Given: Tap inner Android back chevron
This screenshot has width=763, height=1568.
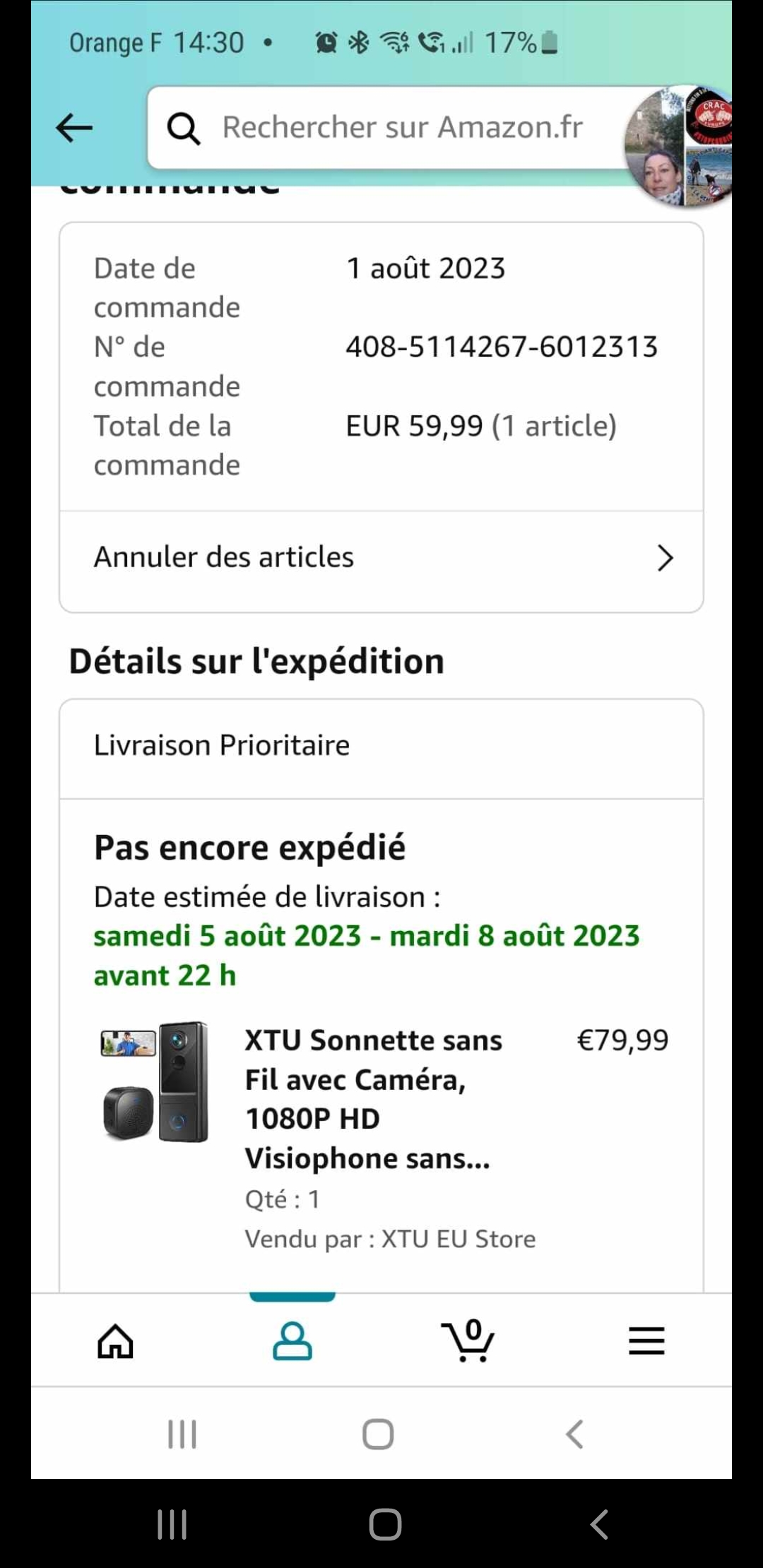Looking at the screenshot, I should [574, 1435].
